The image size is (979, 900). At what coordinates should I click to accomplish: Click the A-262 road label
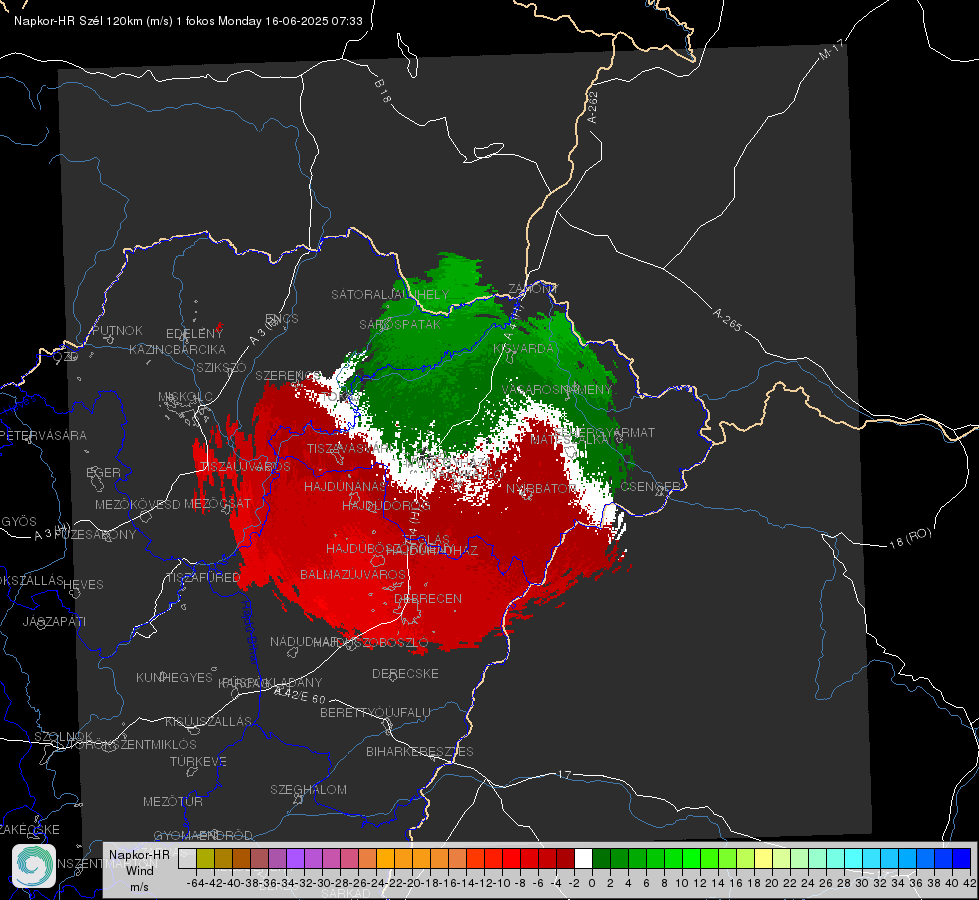click(593, 107)
